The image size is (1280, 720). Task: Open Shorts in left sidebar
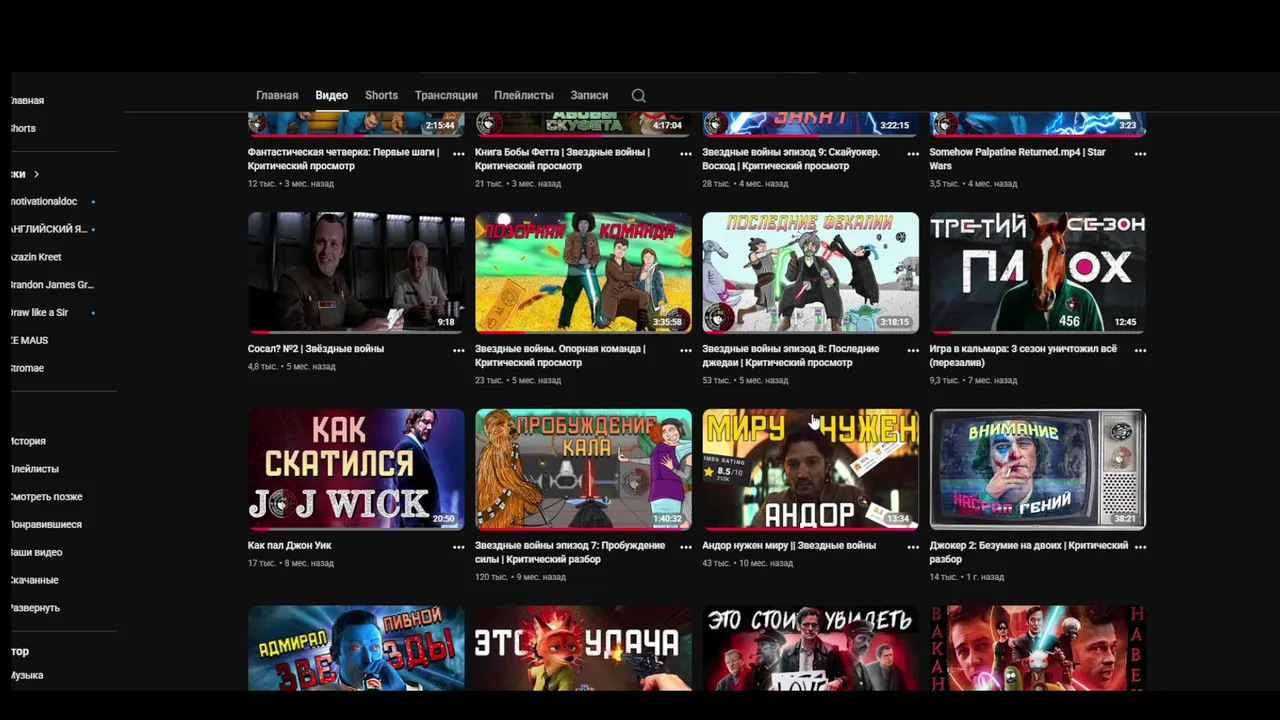point(24,129)
